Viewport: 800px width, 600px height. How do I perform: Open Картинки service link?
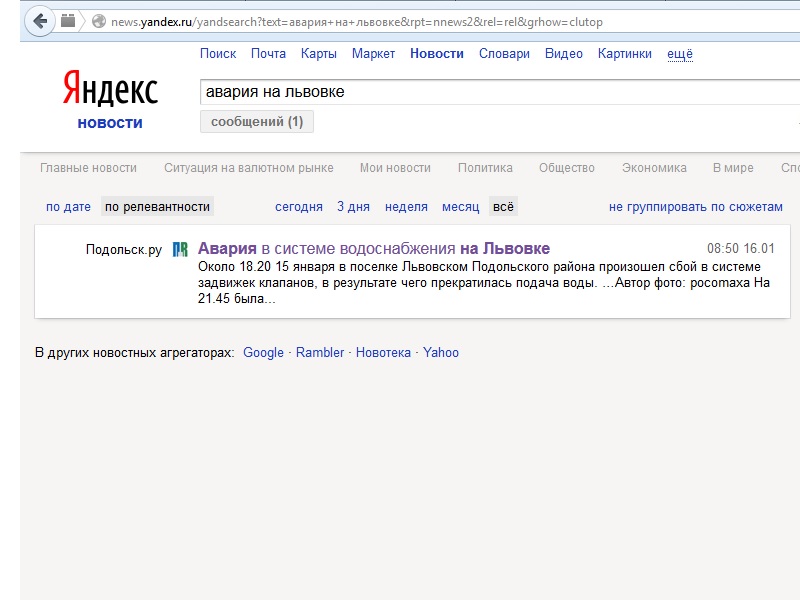(x=625, y=54)
